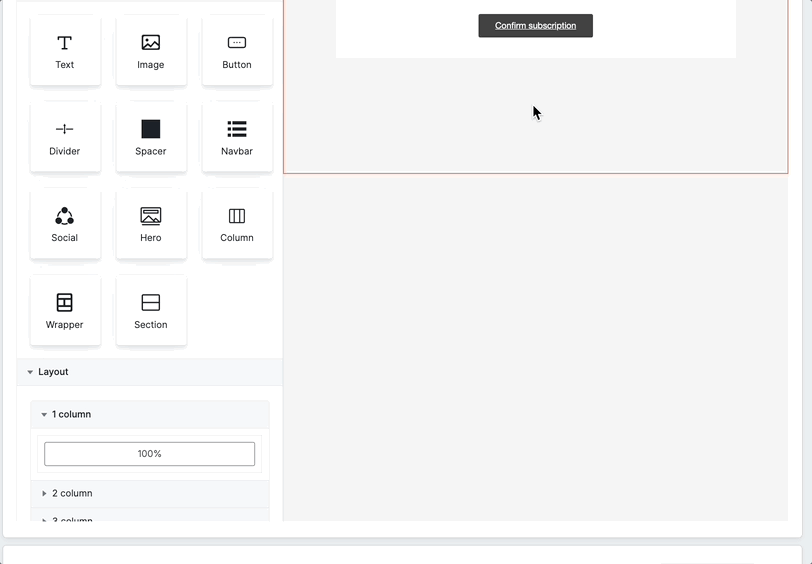Choose the Button block icon

point(237,43)
